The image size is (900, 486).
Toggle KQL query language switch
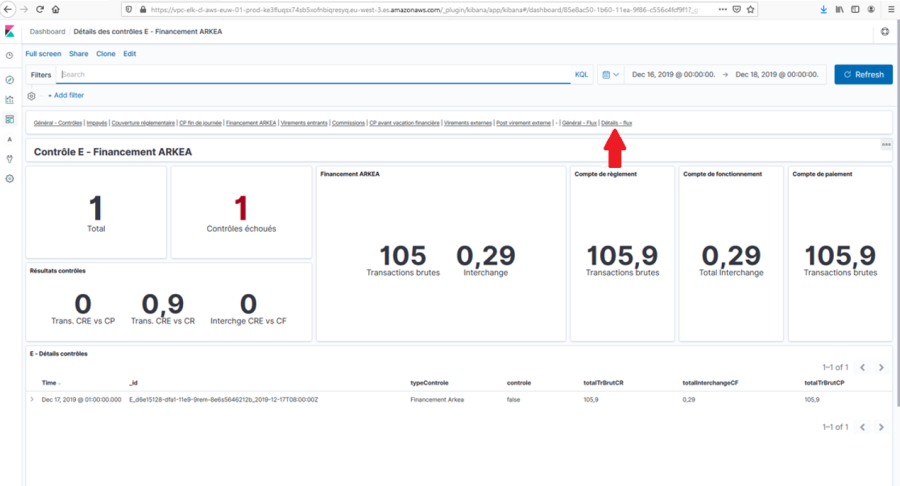(x=581, y=75)
